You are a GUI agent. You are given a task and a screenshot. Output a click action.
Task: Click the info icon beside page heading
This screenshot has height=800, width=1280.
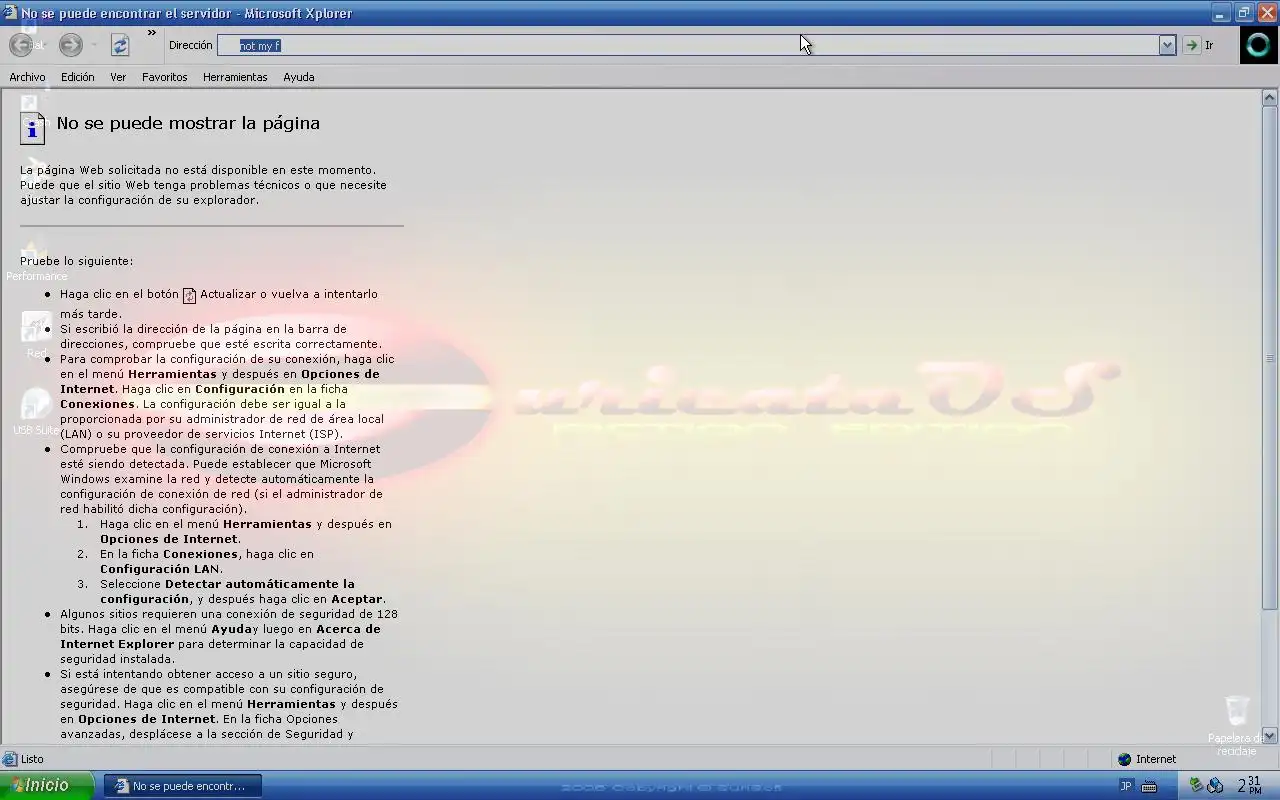click(32, 127)
